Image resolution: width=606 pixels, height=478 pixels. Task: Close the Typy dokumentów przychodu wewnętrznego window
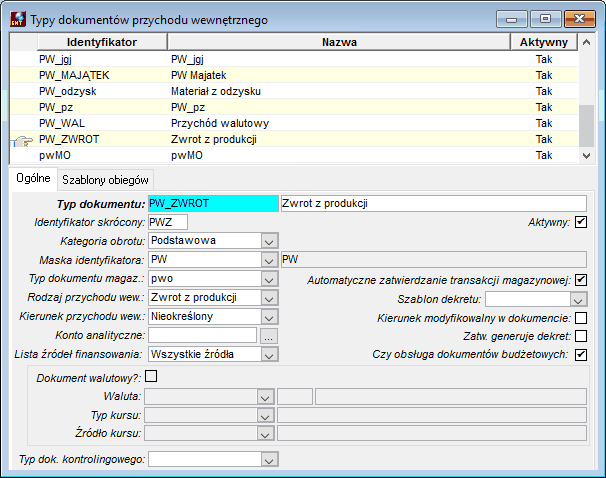(x=579, y=19)
